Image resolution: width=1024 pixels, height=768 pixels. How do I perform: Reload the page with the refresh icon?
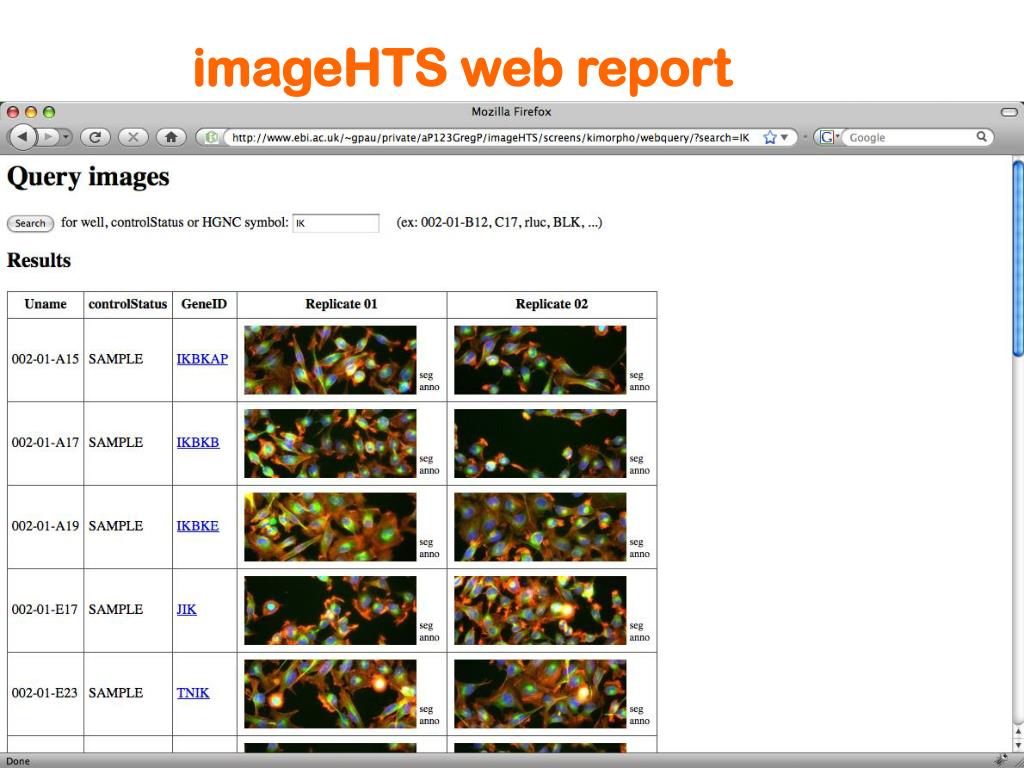point(95,137)
